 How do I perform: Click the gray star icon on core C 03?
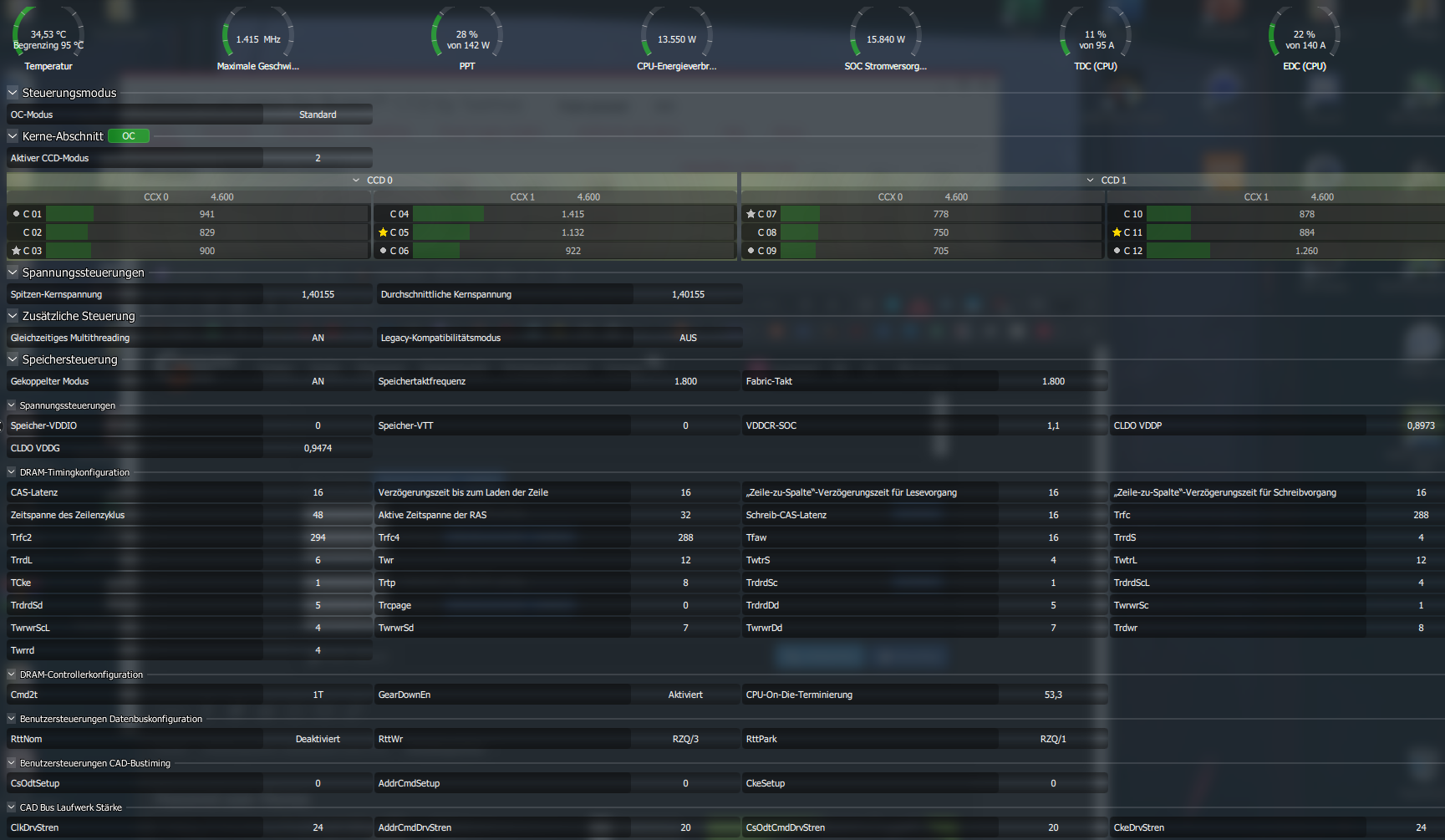(16, 251)
